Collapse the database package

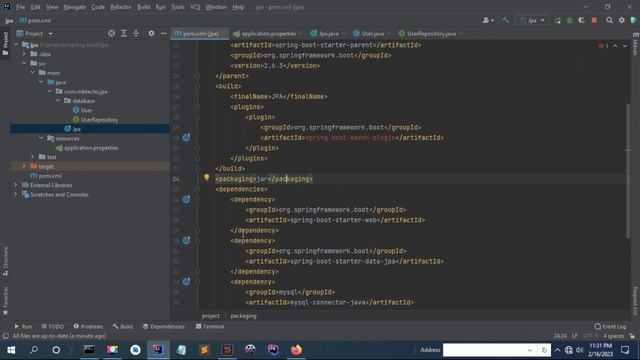(x=58, y=101)
